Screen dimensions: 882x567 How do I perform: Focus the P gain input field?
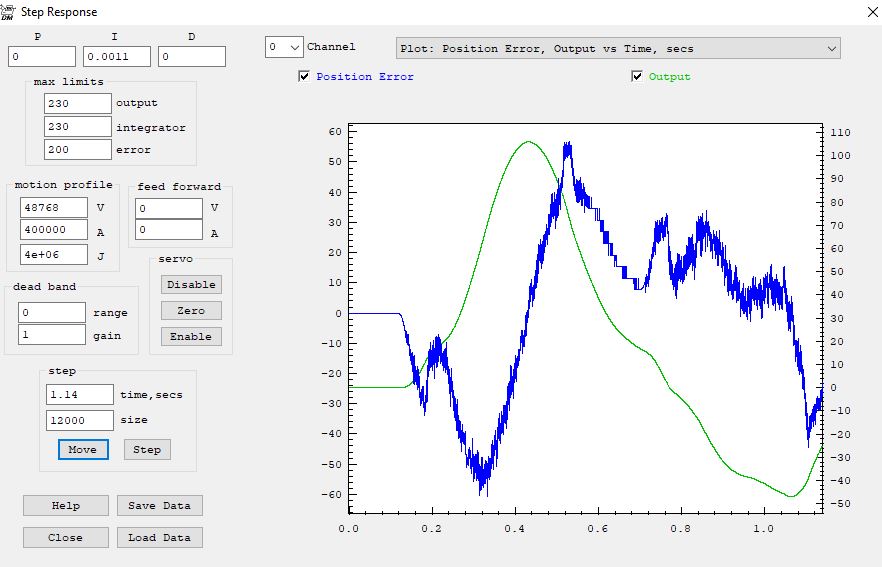(43, 57)
